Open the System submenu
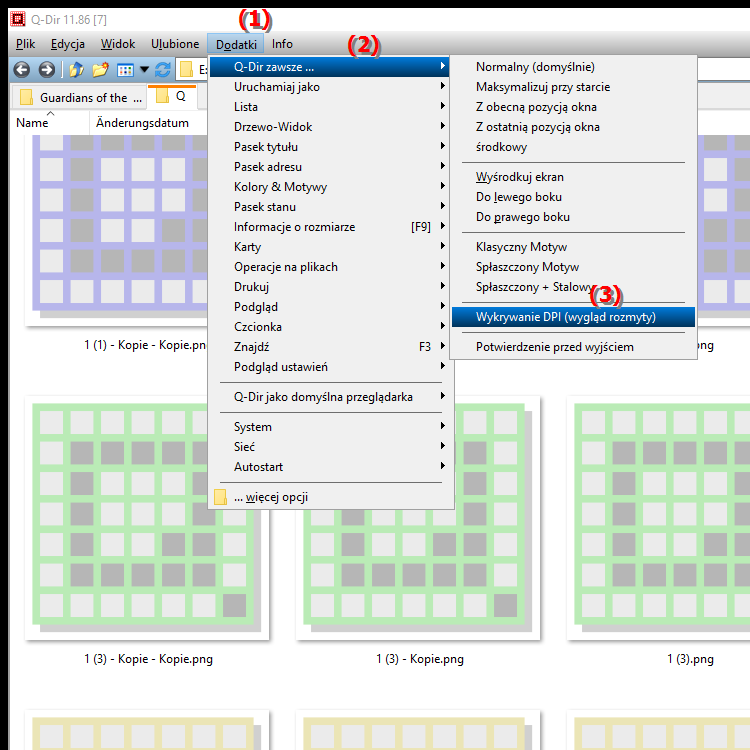This screenshot has width=750, height=750. tap(330, 427)
